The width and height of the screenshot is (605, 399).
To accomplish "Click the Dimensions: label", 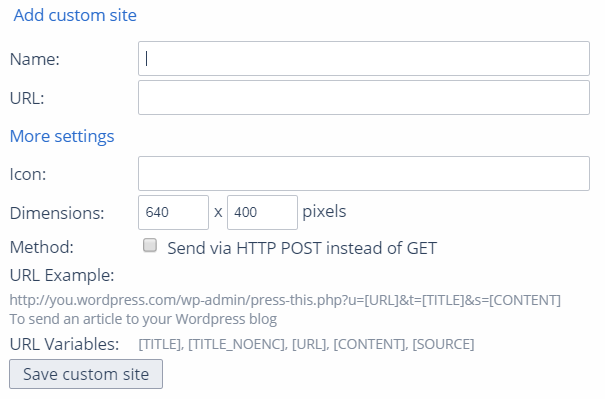I will pos(57,213).
